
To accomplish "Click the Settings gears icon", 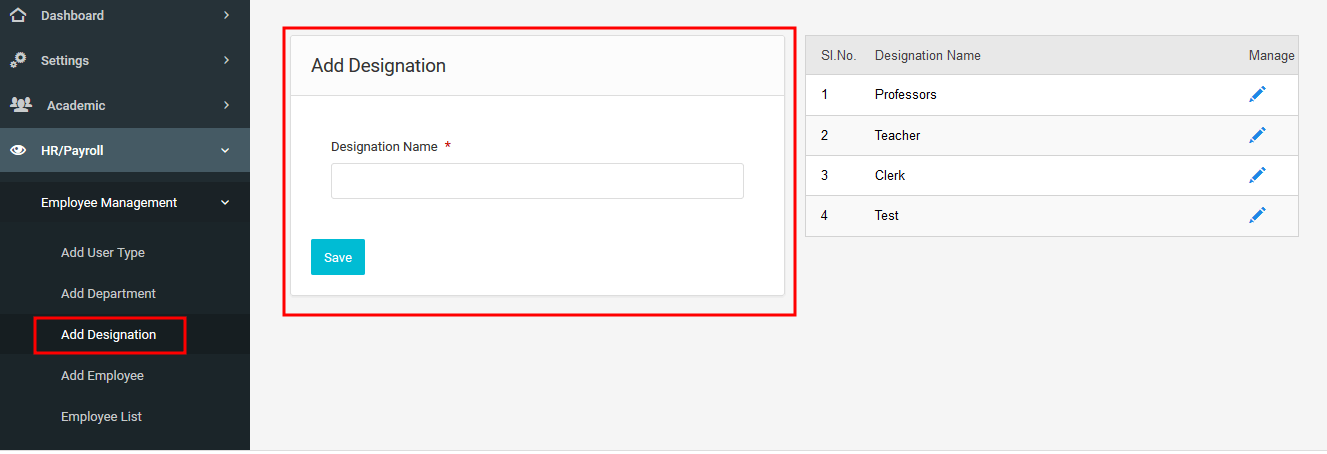I will pos(18,60).
